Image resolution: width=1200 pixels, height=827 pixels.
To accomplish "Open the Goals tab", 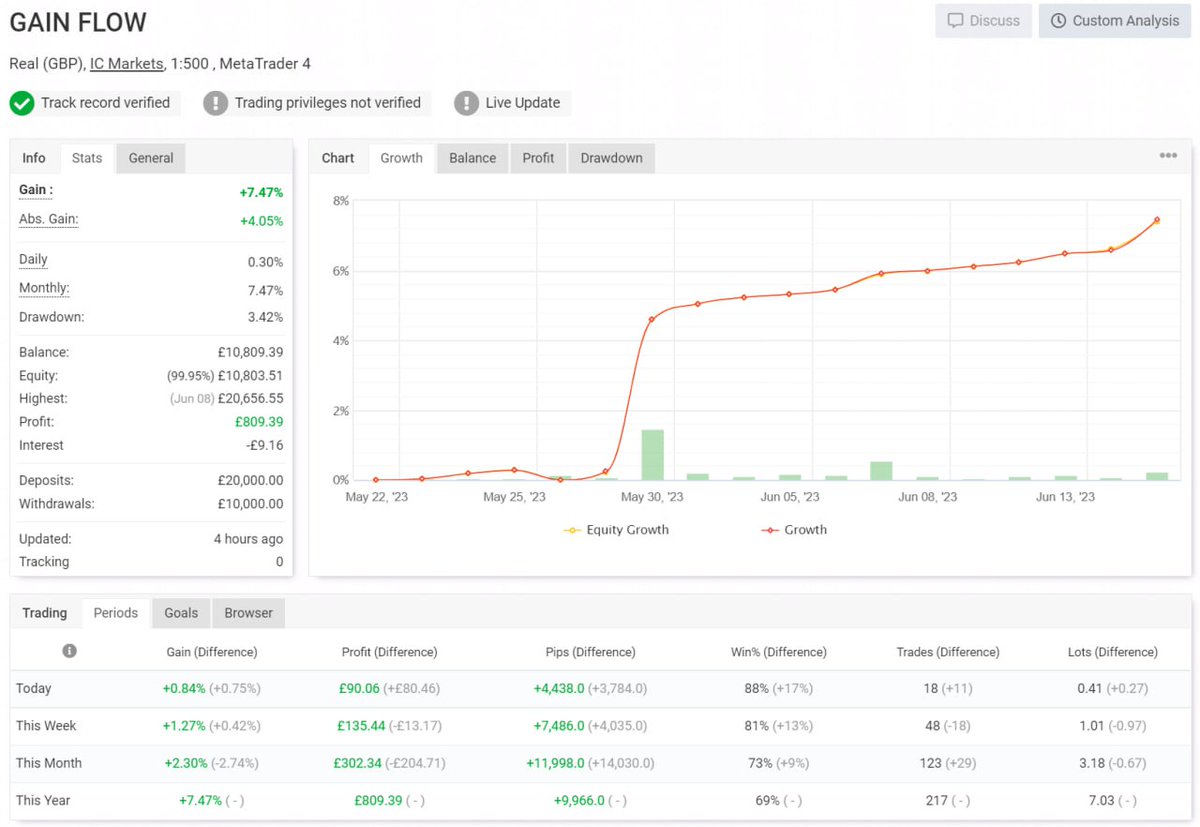I will coord(181,613).
